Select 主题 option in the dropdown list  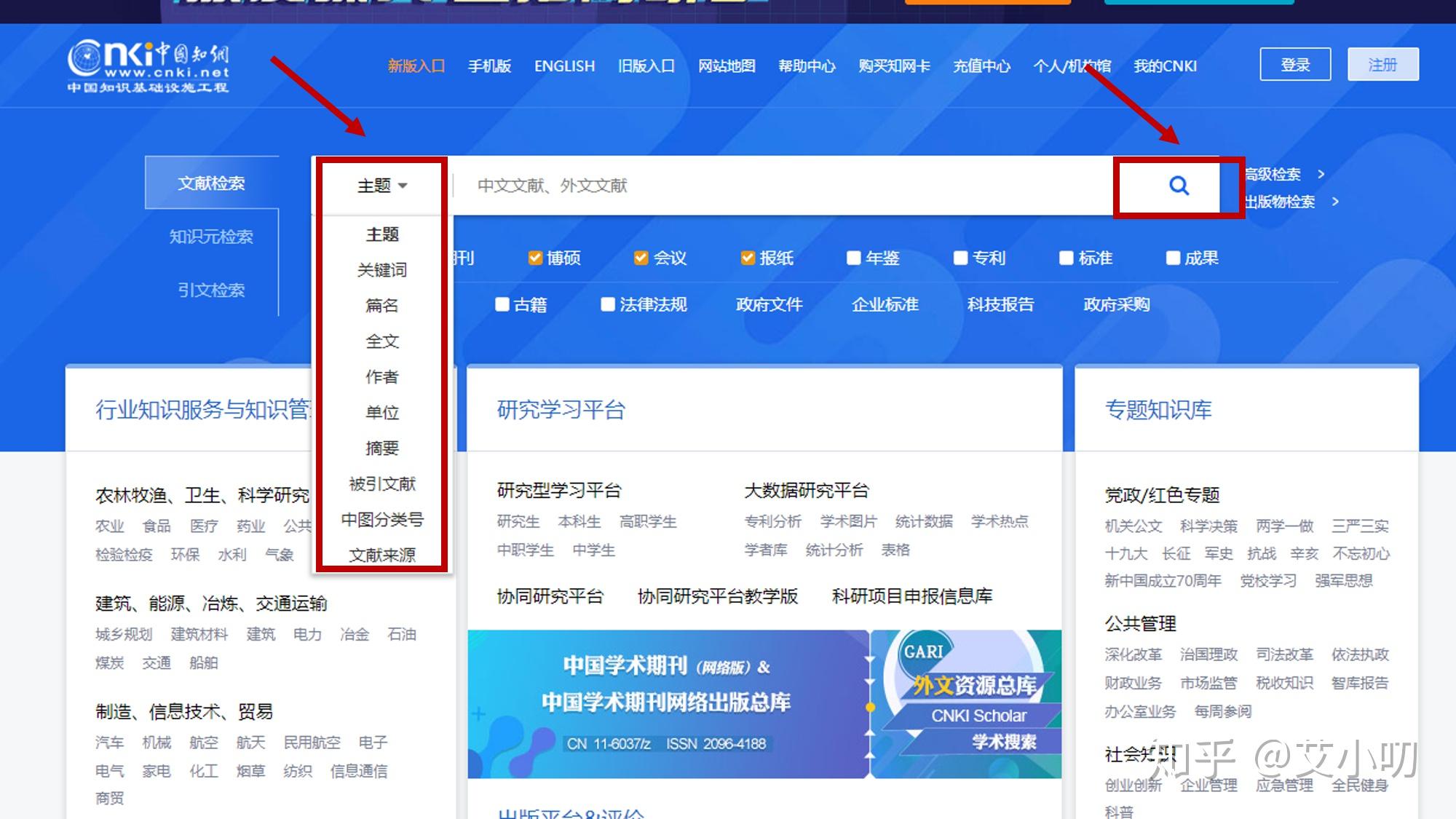(382, 234)
